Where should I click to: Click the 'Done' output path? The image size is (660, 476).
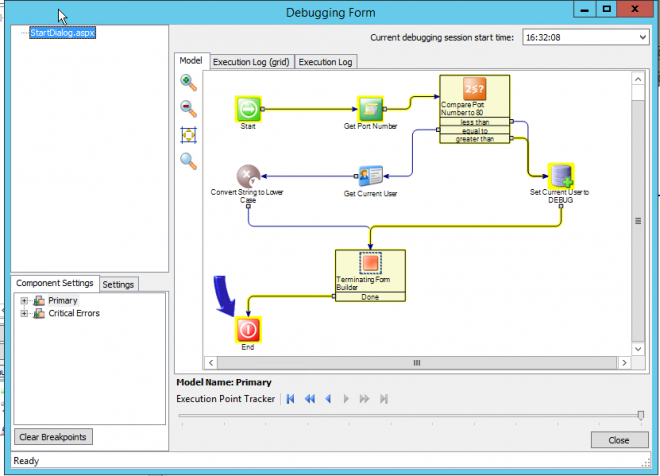370,297
